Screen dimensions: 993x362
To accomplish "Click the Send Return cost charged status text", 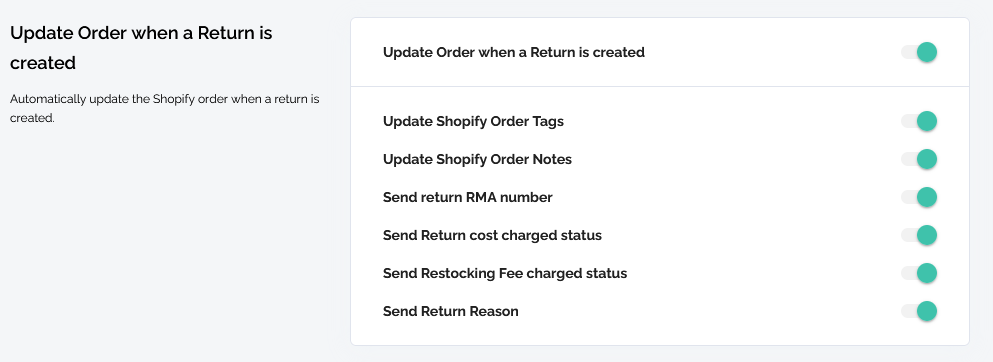I will coord(492,235).
